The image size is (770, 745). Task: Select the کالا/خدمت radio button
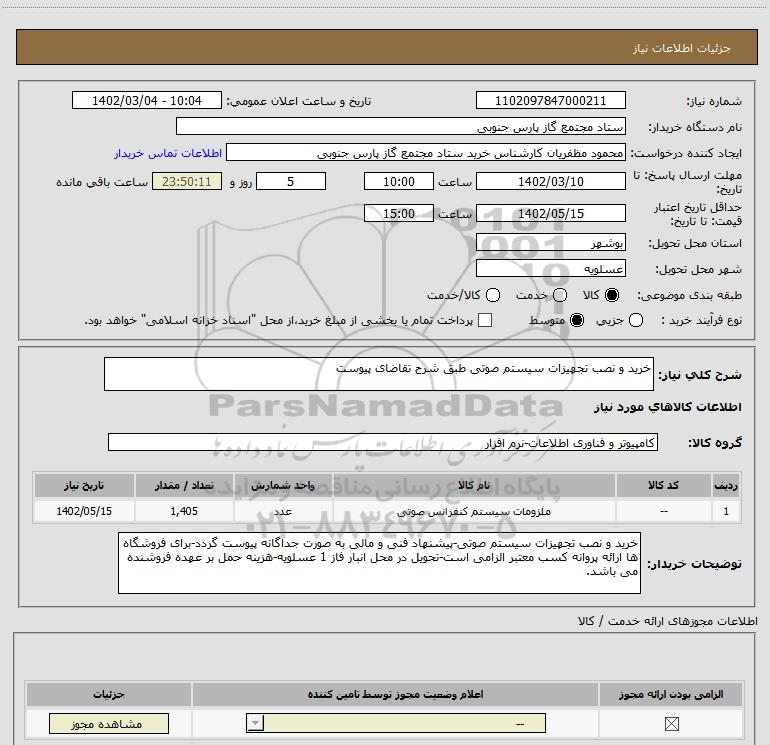(493, 295)
